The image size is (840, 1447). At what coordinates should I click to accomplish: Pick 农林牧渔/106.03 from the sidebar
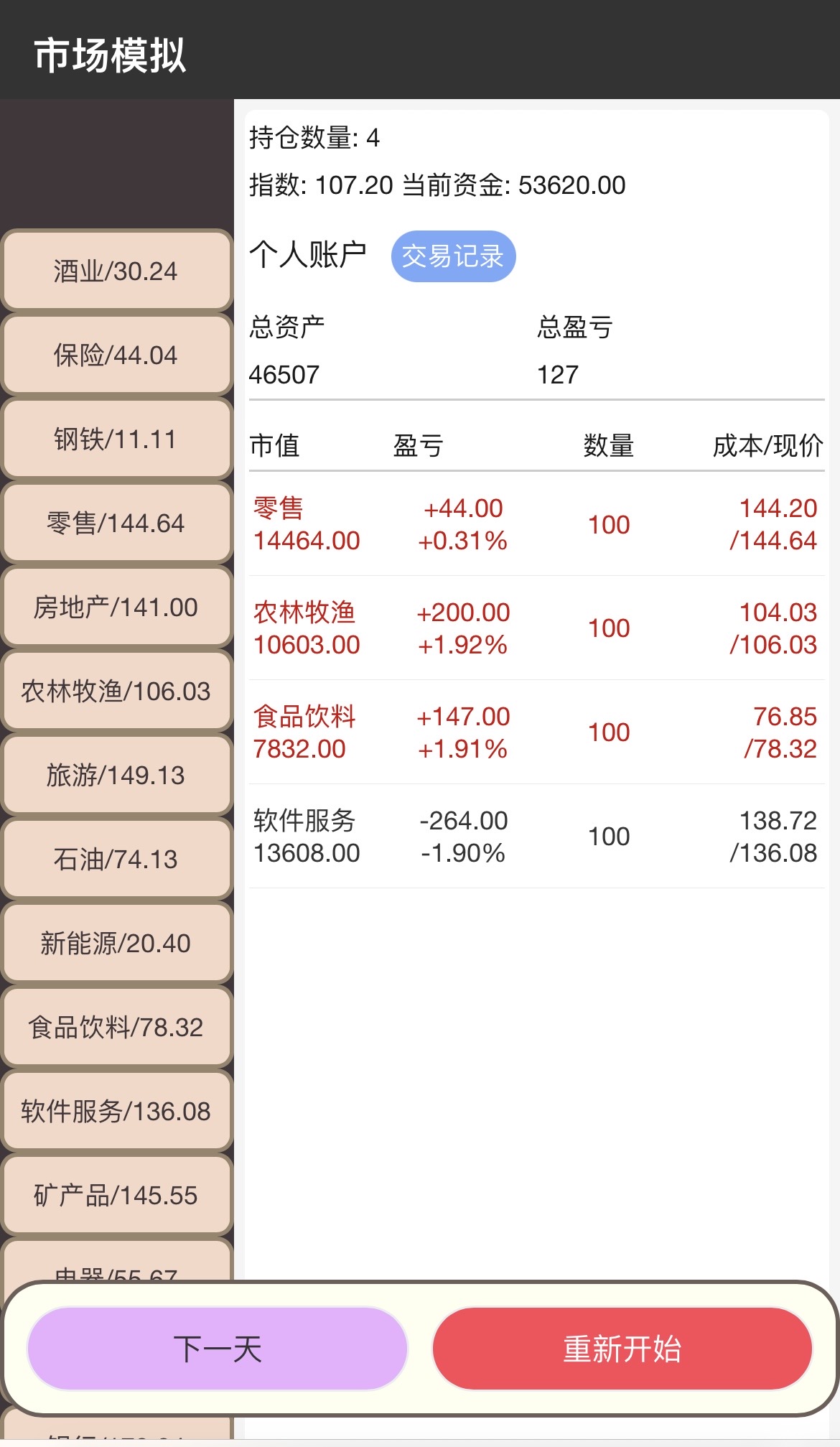click(x=116, y=691)
